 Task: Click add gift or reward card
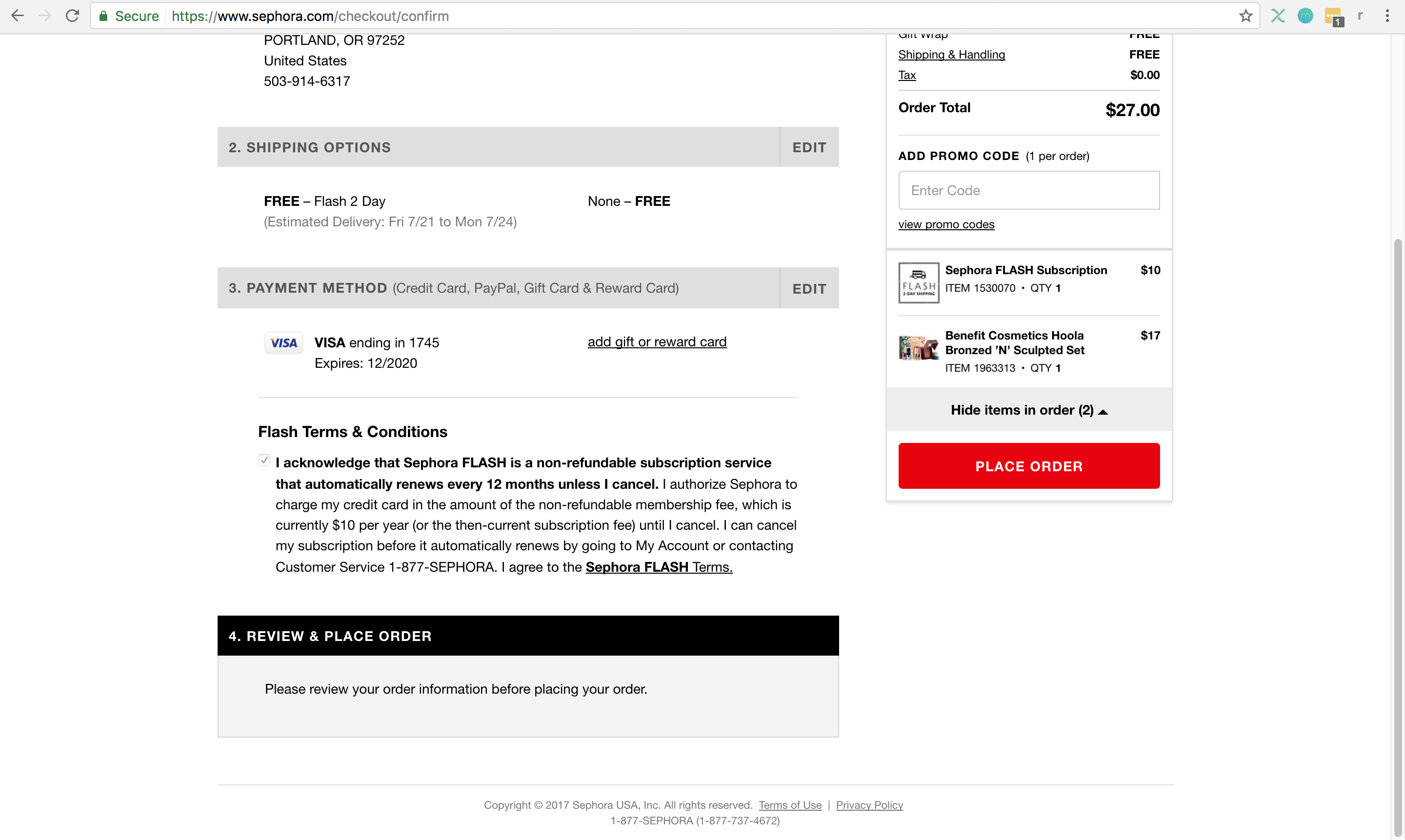(x=657, y=342)
